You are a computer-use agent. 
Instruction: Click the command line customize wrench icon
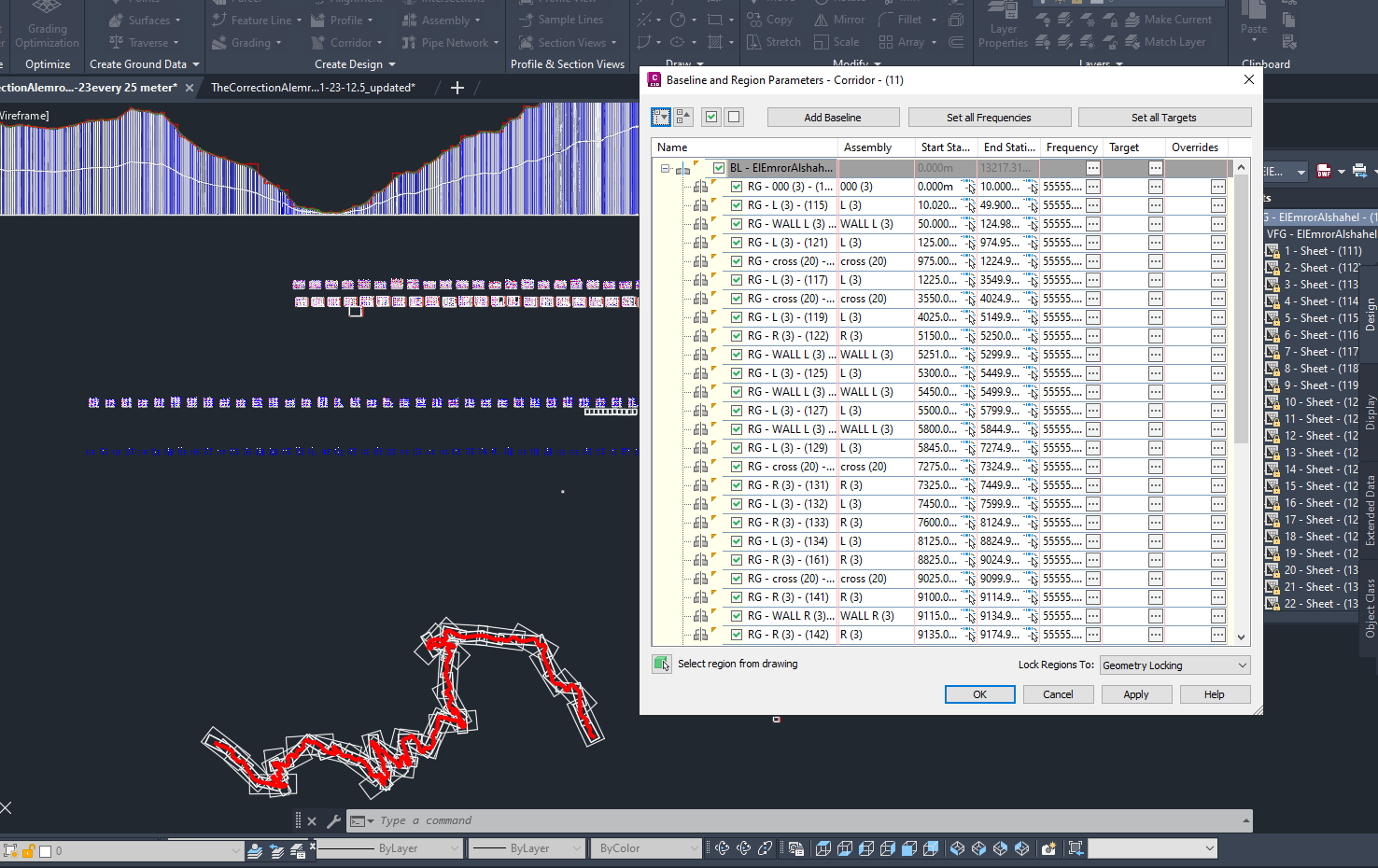tap(333, 821)
